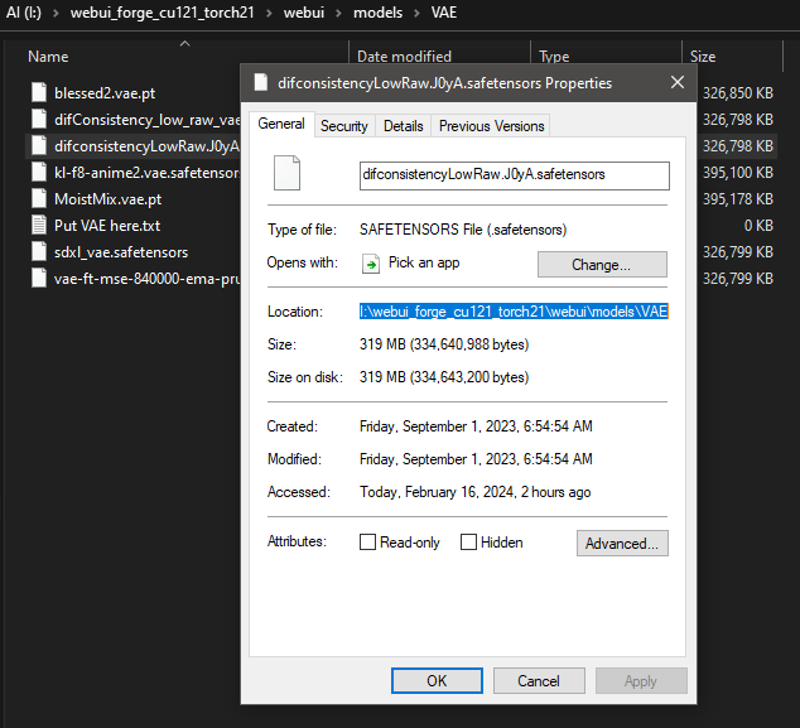Click the Modified date value
Screen dimensions: 800x728
coord(476,459)
